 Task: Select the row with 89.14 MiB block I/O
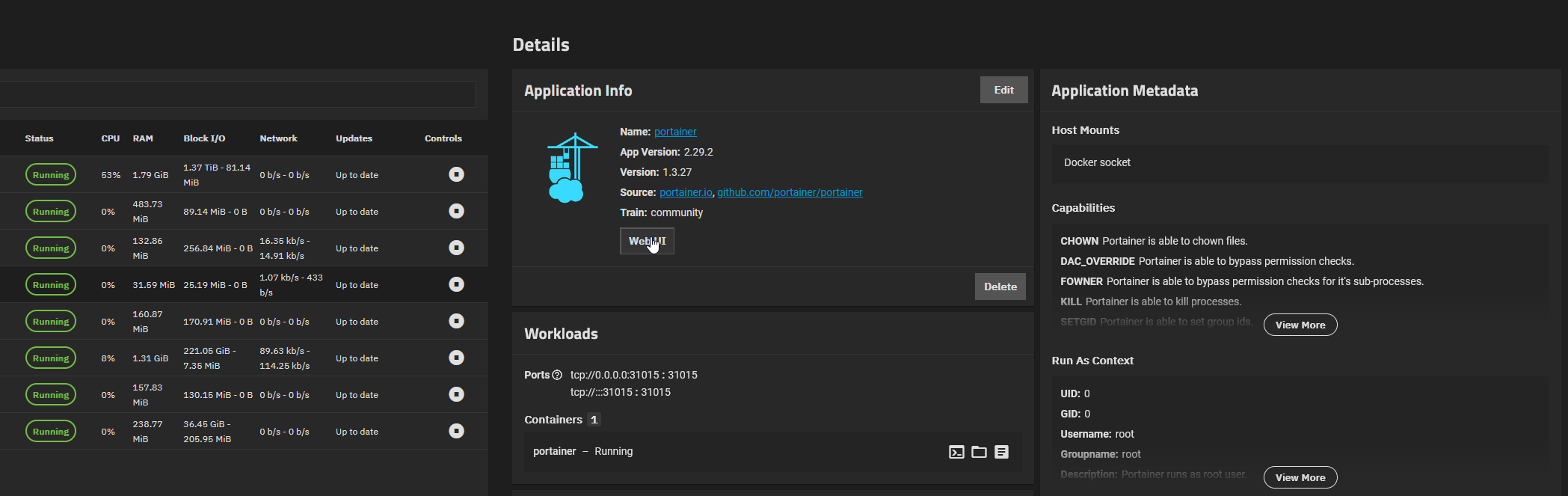(244, 211)
